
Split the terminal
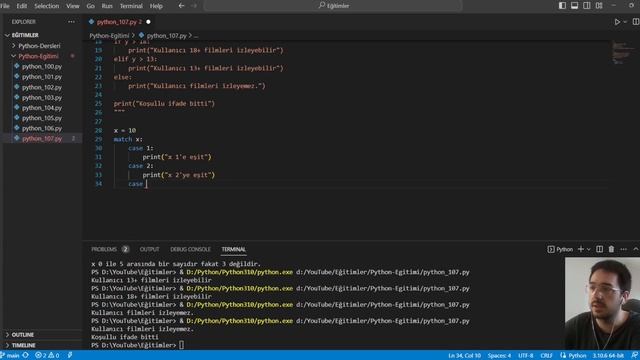[599, 249]
